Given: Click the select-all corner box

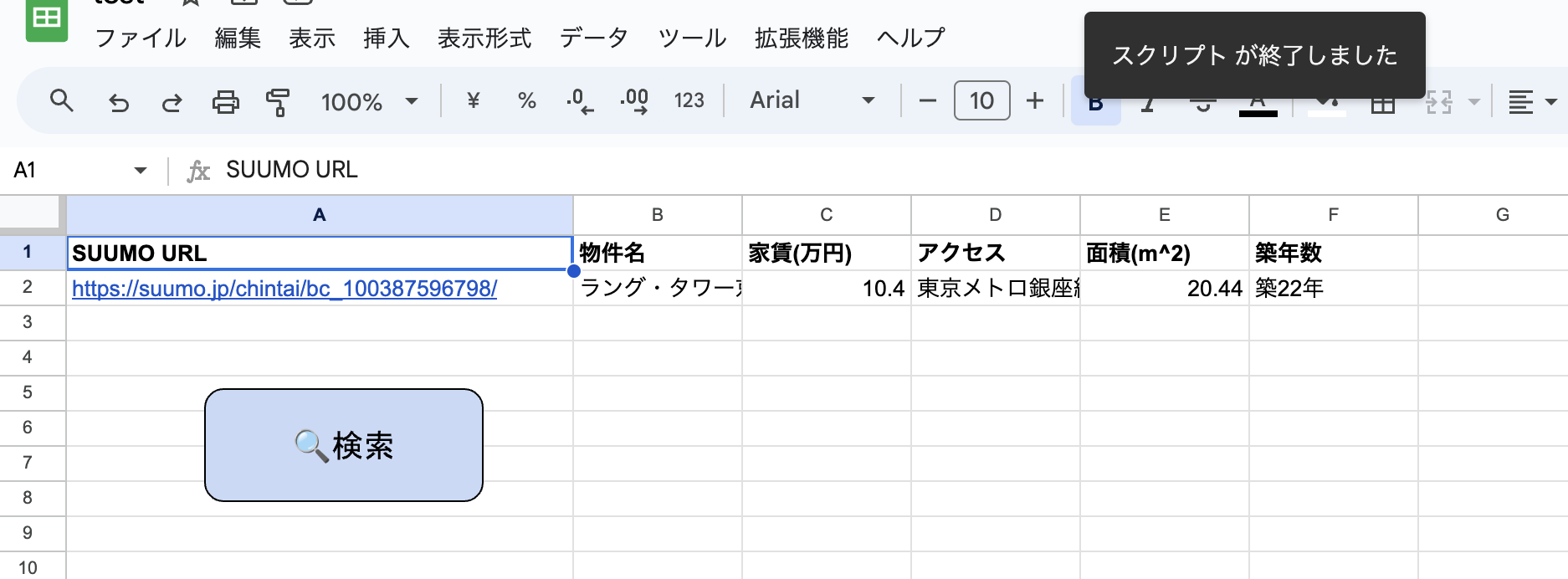Looking at the screenshot, I should [32, 213].
